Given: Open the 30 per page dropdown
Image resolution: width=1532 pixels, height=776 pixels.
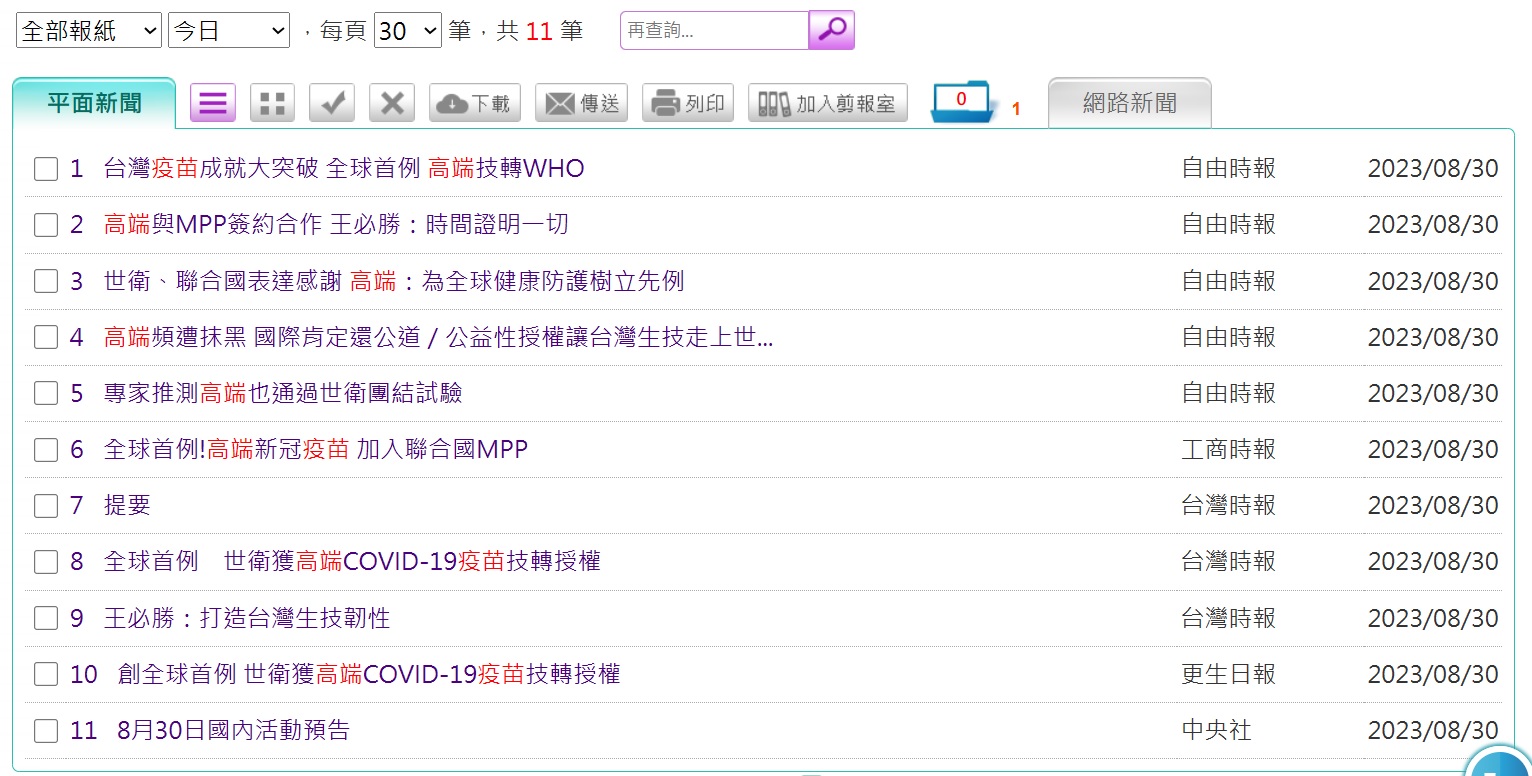Looking at the screenshot, I should 408,31.
